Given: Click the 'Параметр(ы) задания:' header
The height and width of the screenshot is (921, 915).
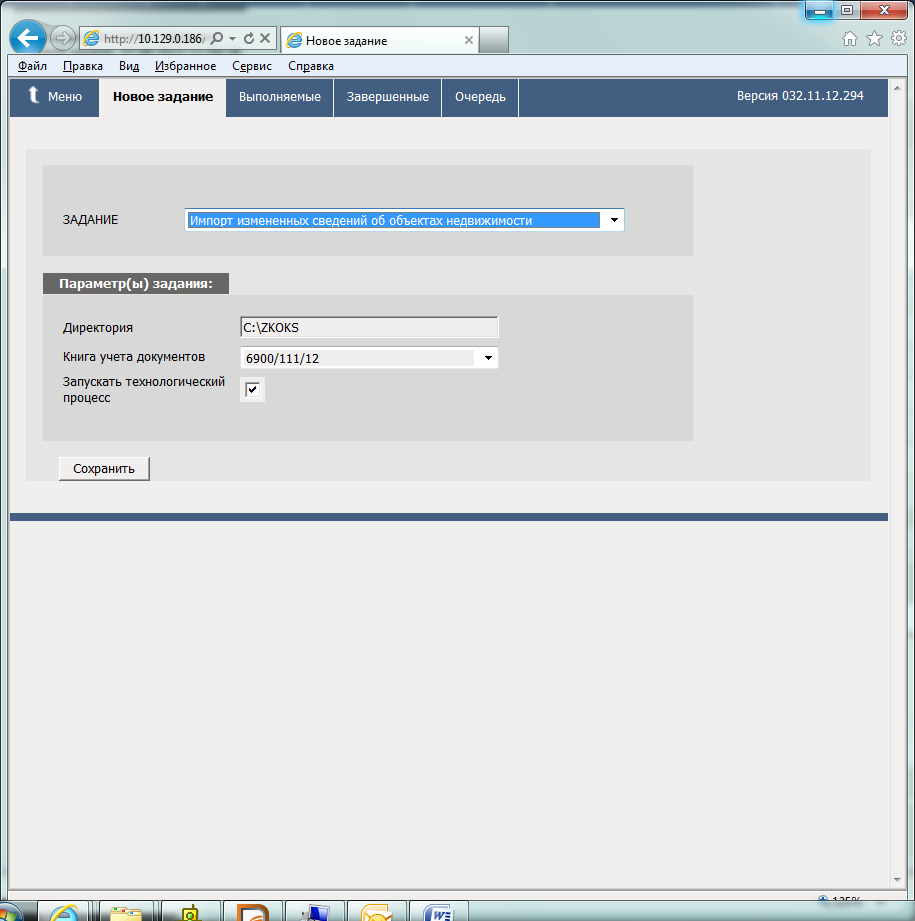Looking at the screenshot, I should point(136,284).
